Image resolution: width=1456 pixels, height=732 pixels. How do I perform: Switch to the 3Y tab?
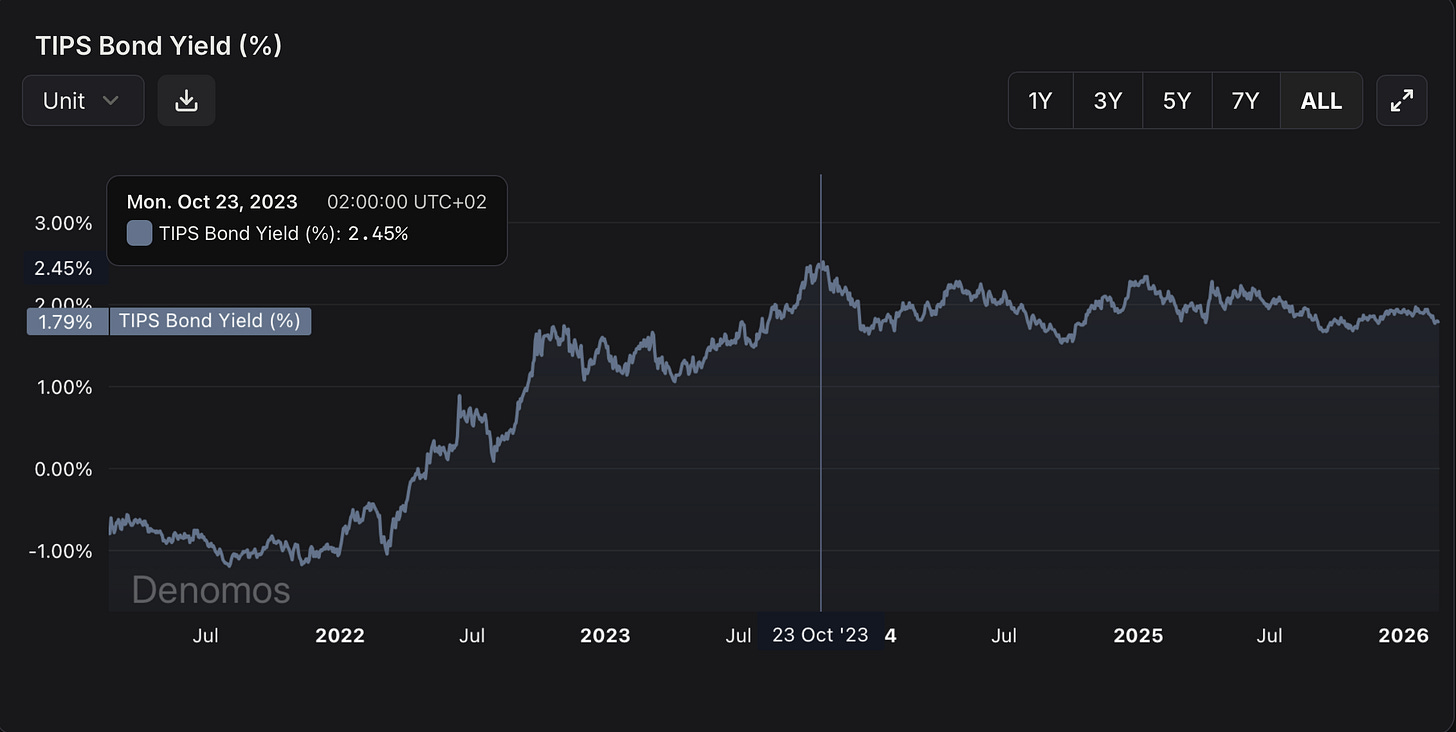click(1108, 100)
